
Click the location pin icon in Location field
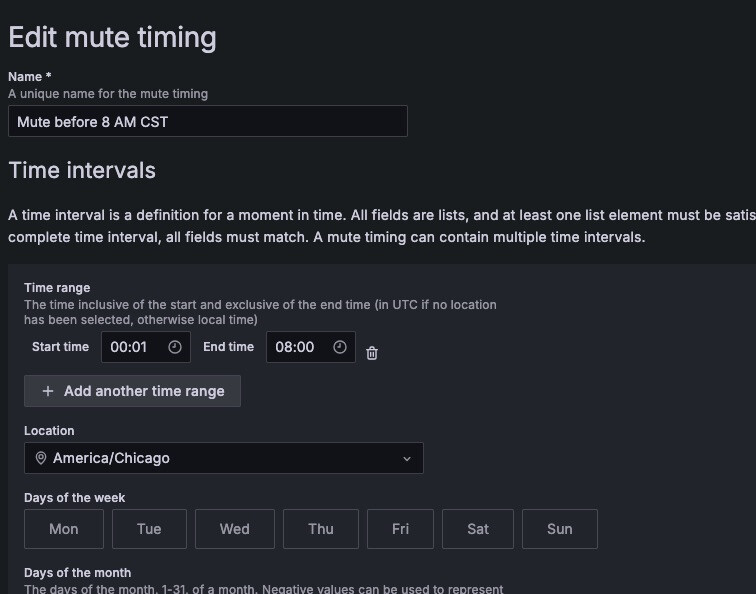tap(41, 458)
